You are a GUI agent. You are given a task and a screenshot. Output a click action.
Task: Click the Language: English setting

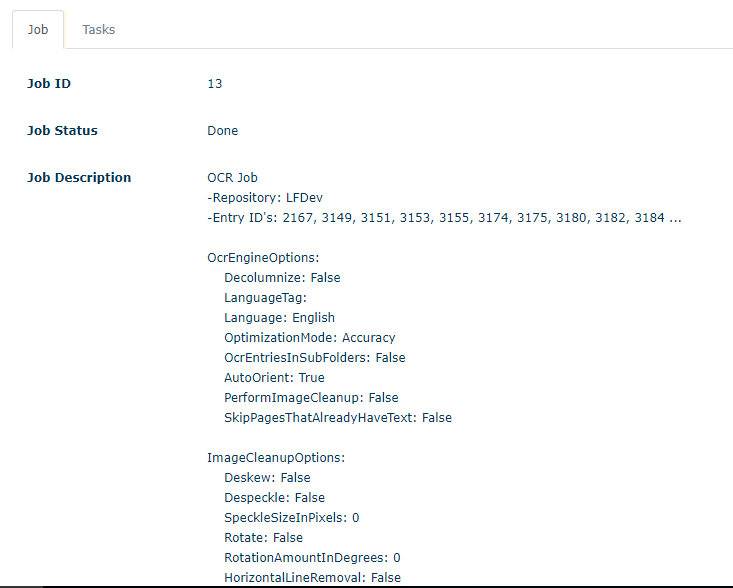click(x=279, y=318)
